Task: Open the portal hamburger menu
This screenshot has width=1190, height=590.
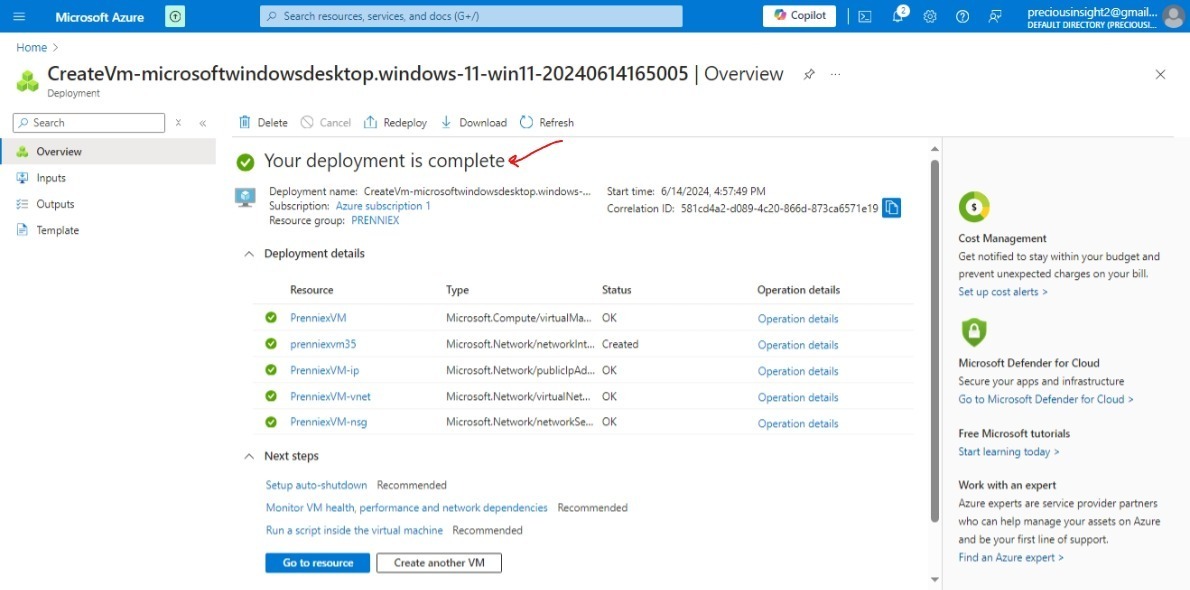Action: click(19, 16)
